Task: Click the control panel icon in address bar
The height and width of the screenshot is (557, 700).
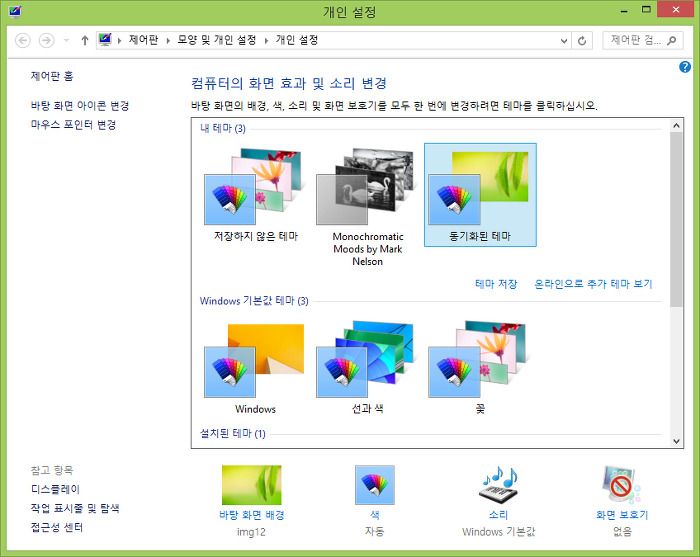Action: click(105, 40)
